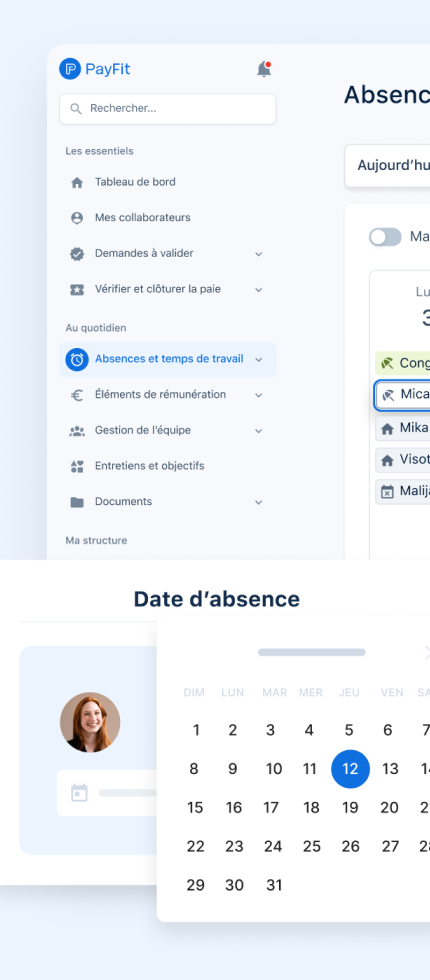Click the date input in absence card

[x=108, y=793]
